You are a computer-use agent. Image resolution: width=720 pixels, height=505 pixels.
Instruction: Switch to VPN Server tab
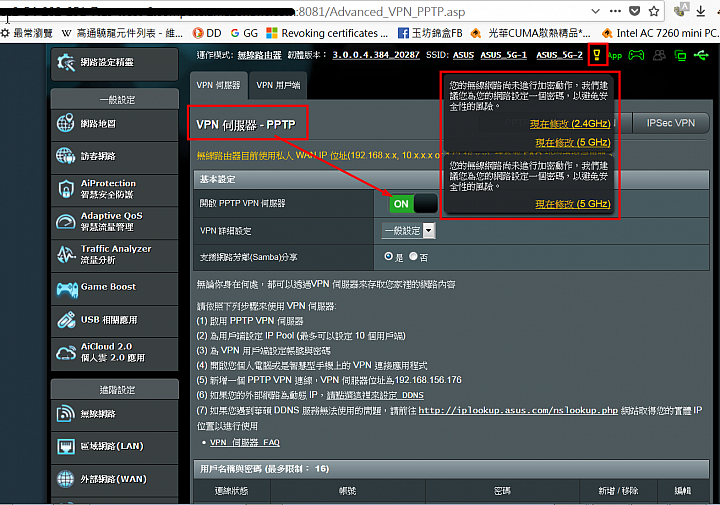(x=219, y=85)
